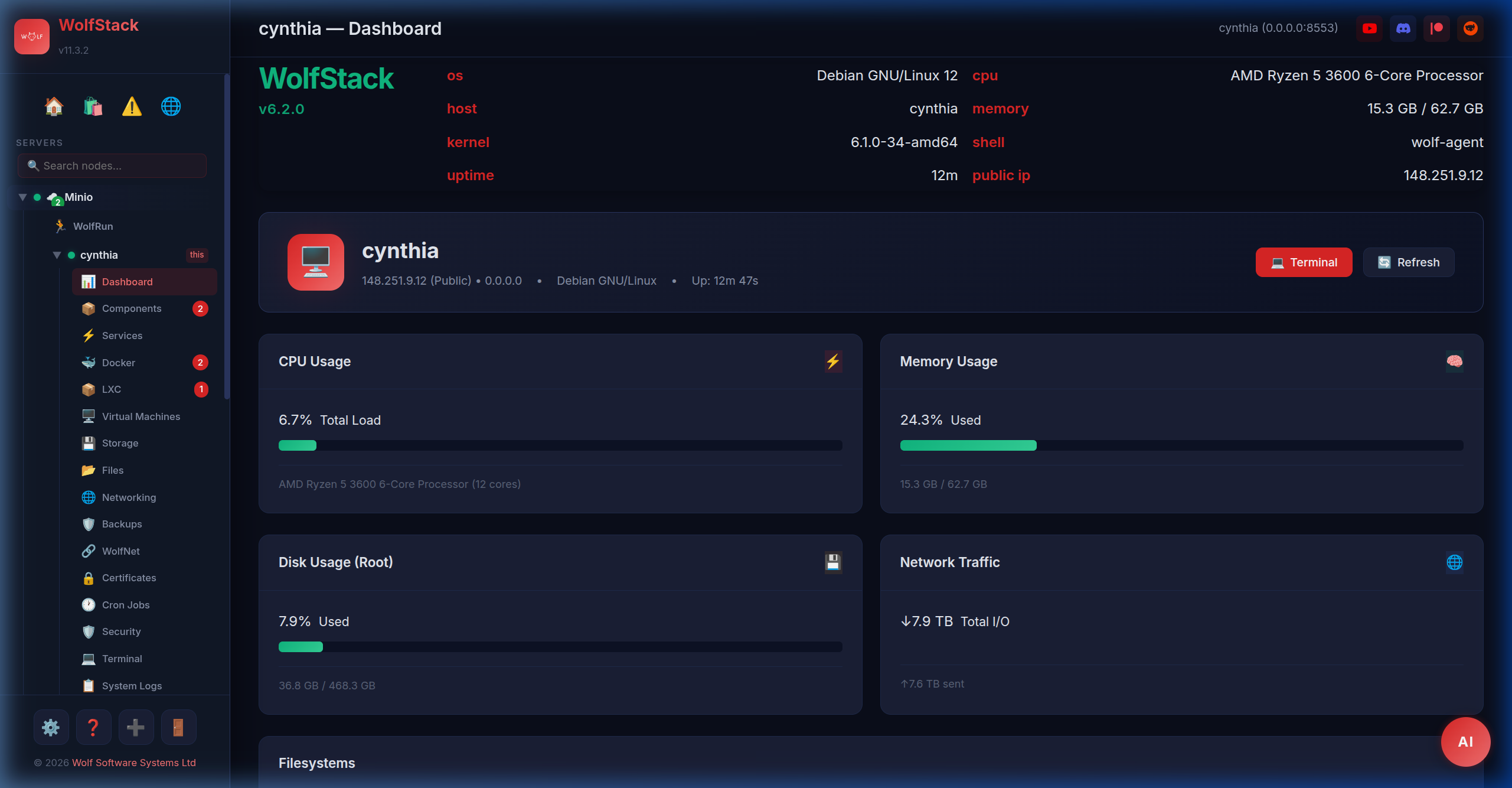Click the sidebar vertical scrollbar
The height and width of the screenshot is (788, 1512).
click(x=227, y=236)
